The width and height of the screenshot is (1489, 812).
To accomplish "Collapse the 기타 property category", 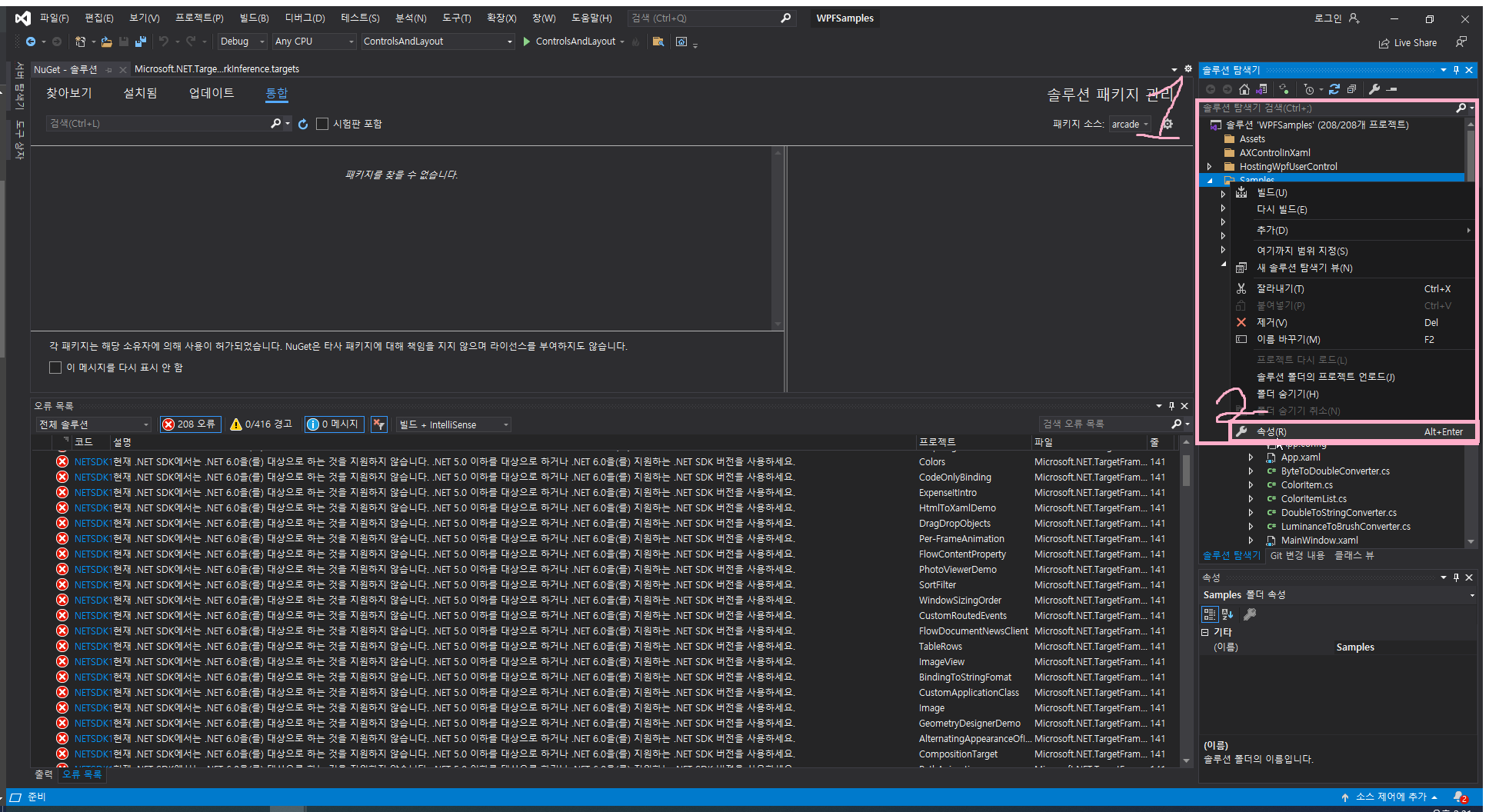I will (x=1205, y=632).
